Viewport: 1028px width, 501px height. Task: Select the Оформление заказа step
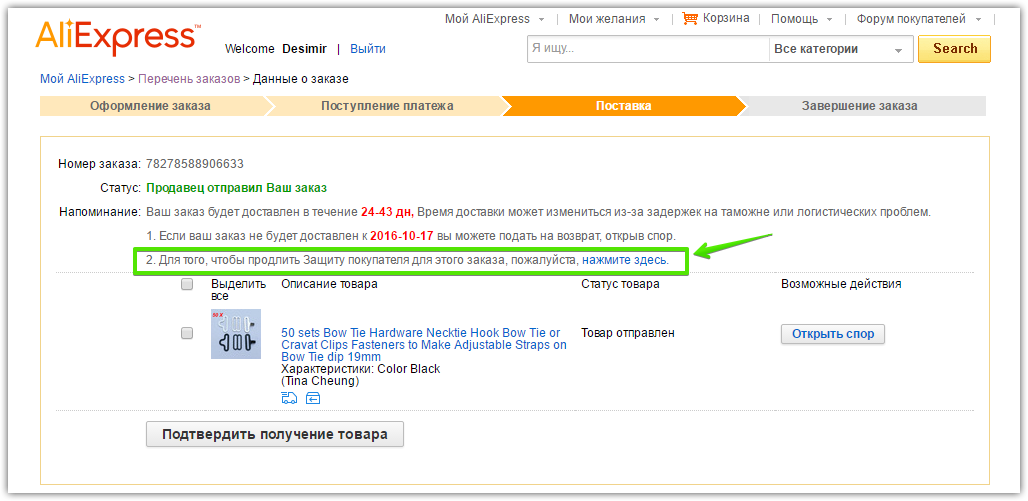[151, 106]
